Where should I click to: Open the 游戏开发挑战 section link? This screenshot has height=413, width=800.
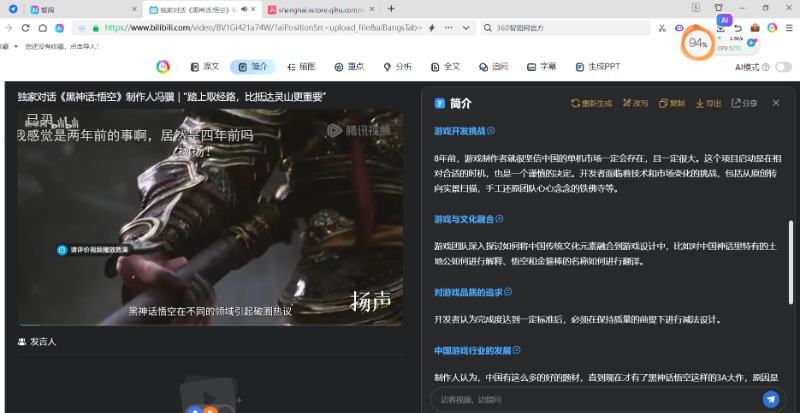click(460, 131)
